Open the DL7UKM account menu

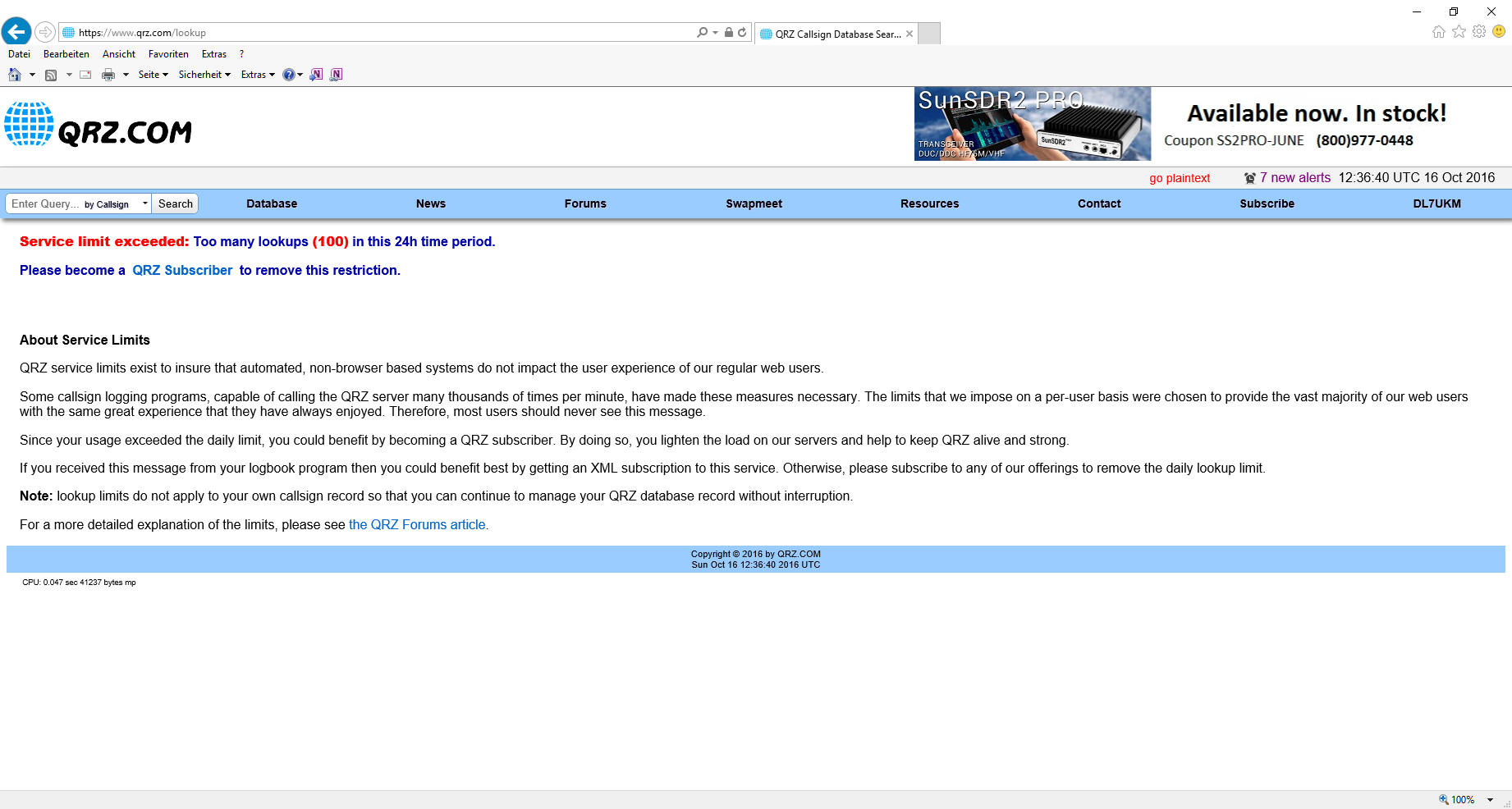coord(1436,203)
